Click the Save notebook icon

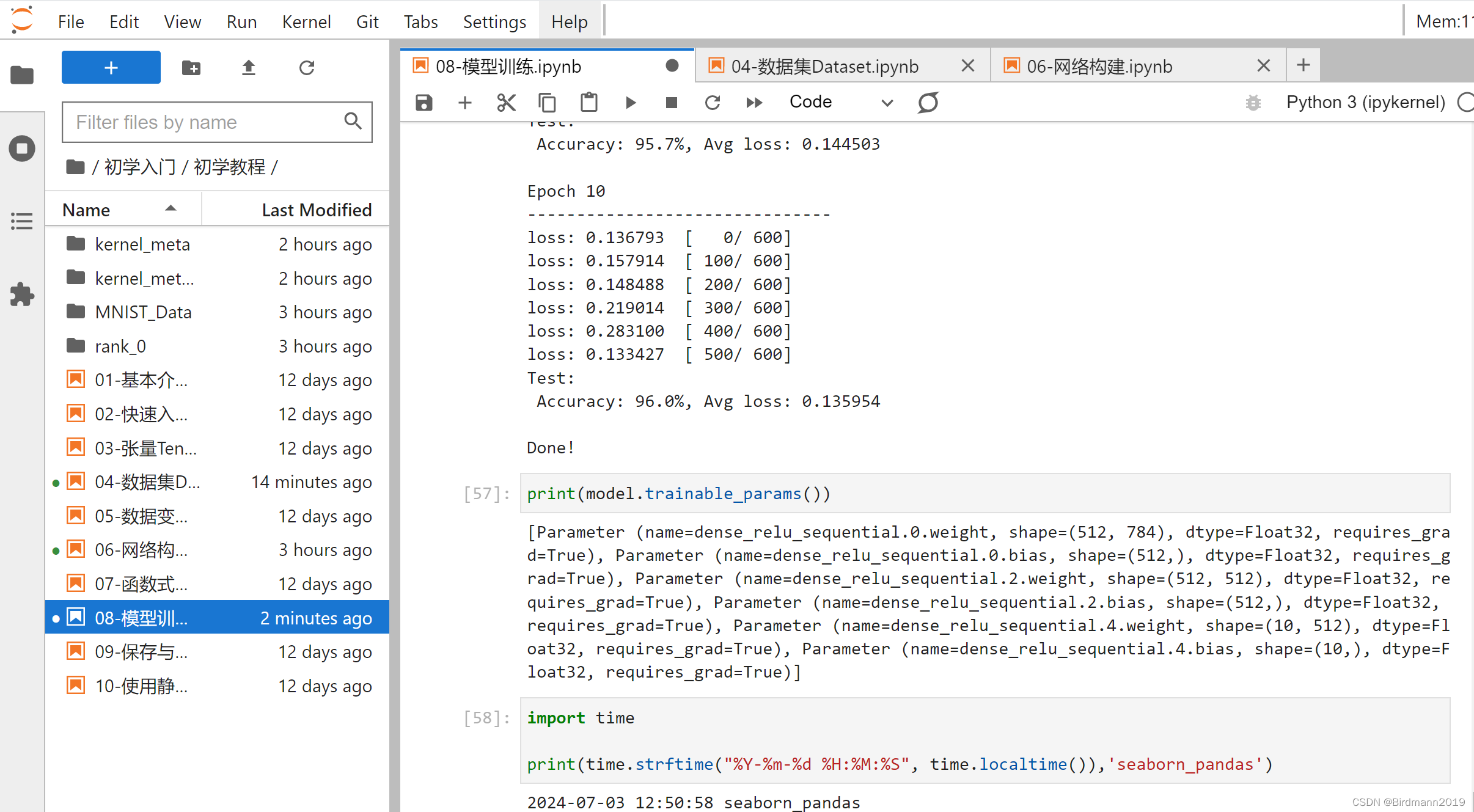tap(425, 102)
